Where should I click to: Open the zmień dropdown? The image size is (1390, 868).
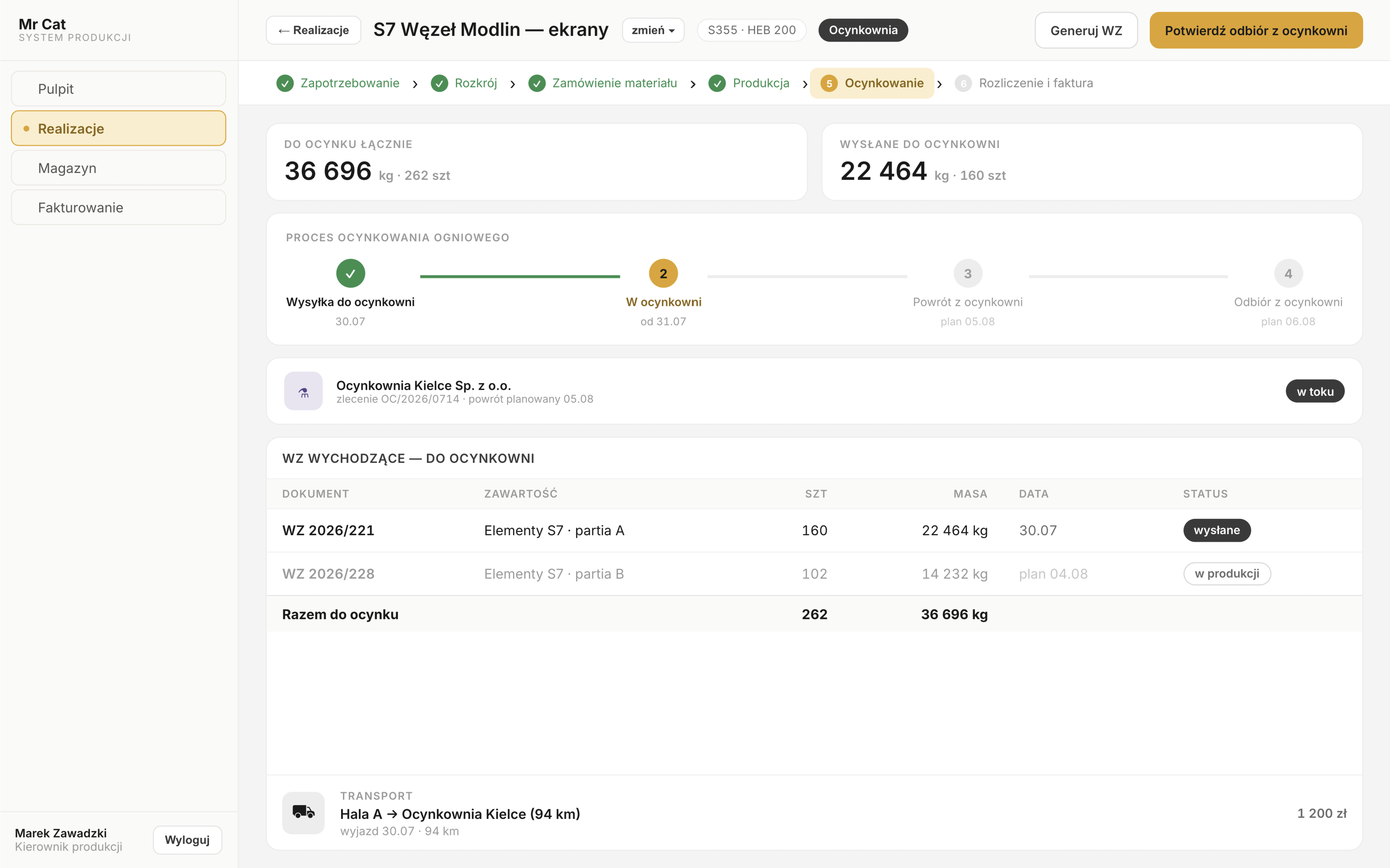click(653, 31)
